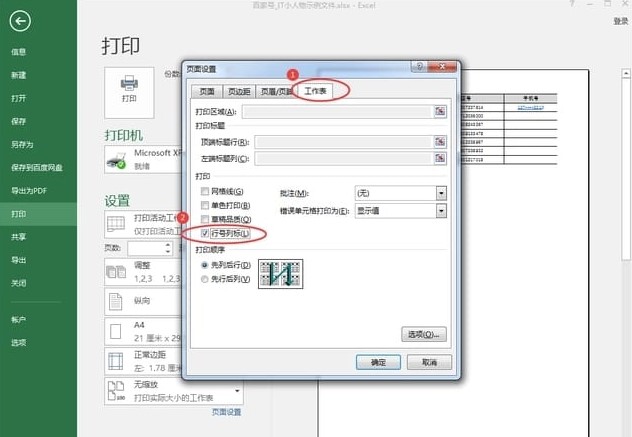Click the Microsoft XPS printer icon

(116, 160)
